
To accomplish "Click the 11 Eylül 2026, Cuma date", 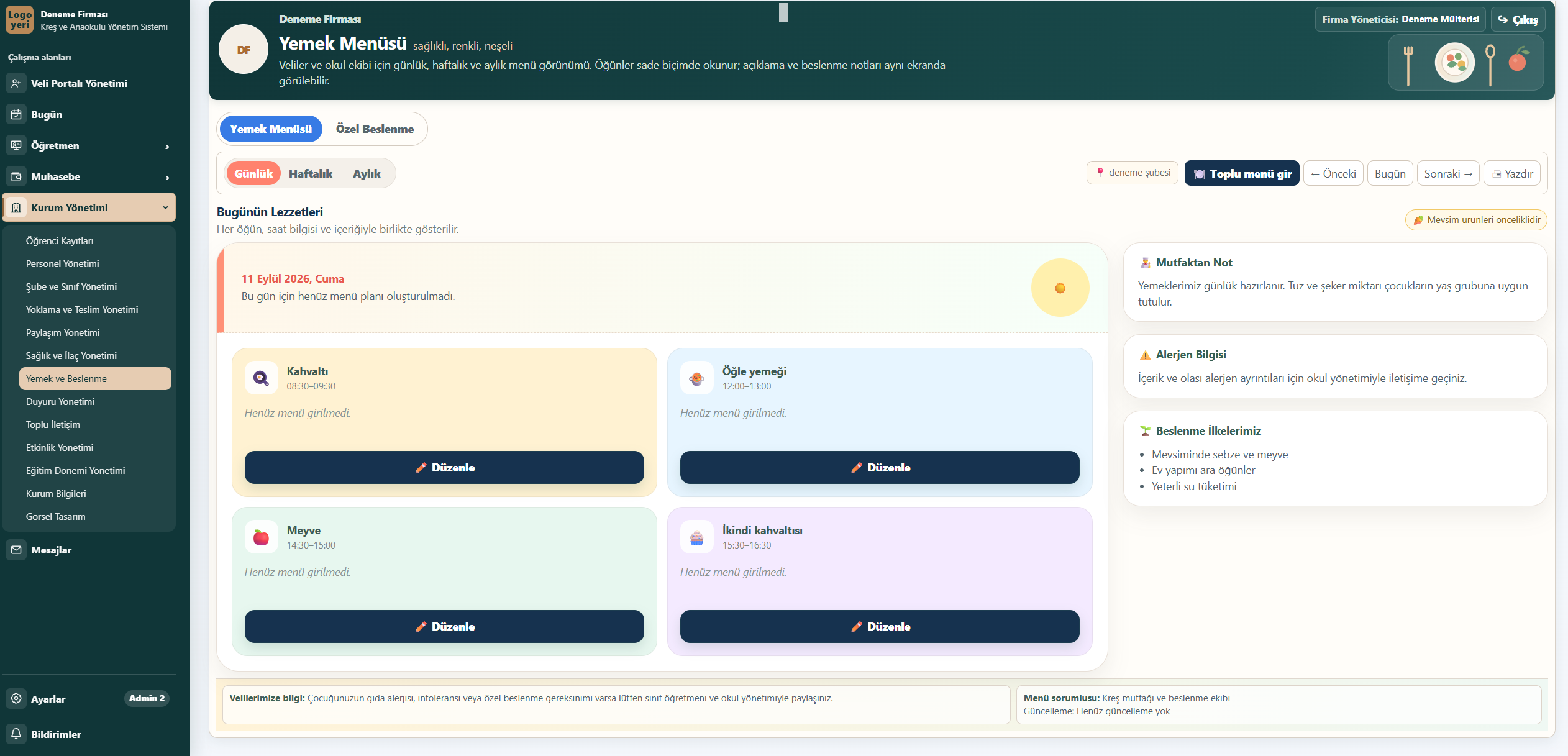I will pos(293,279).
